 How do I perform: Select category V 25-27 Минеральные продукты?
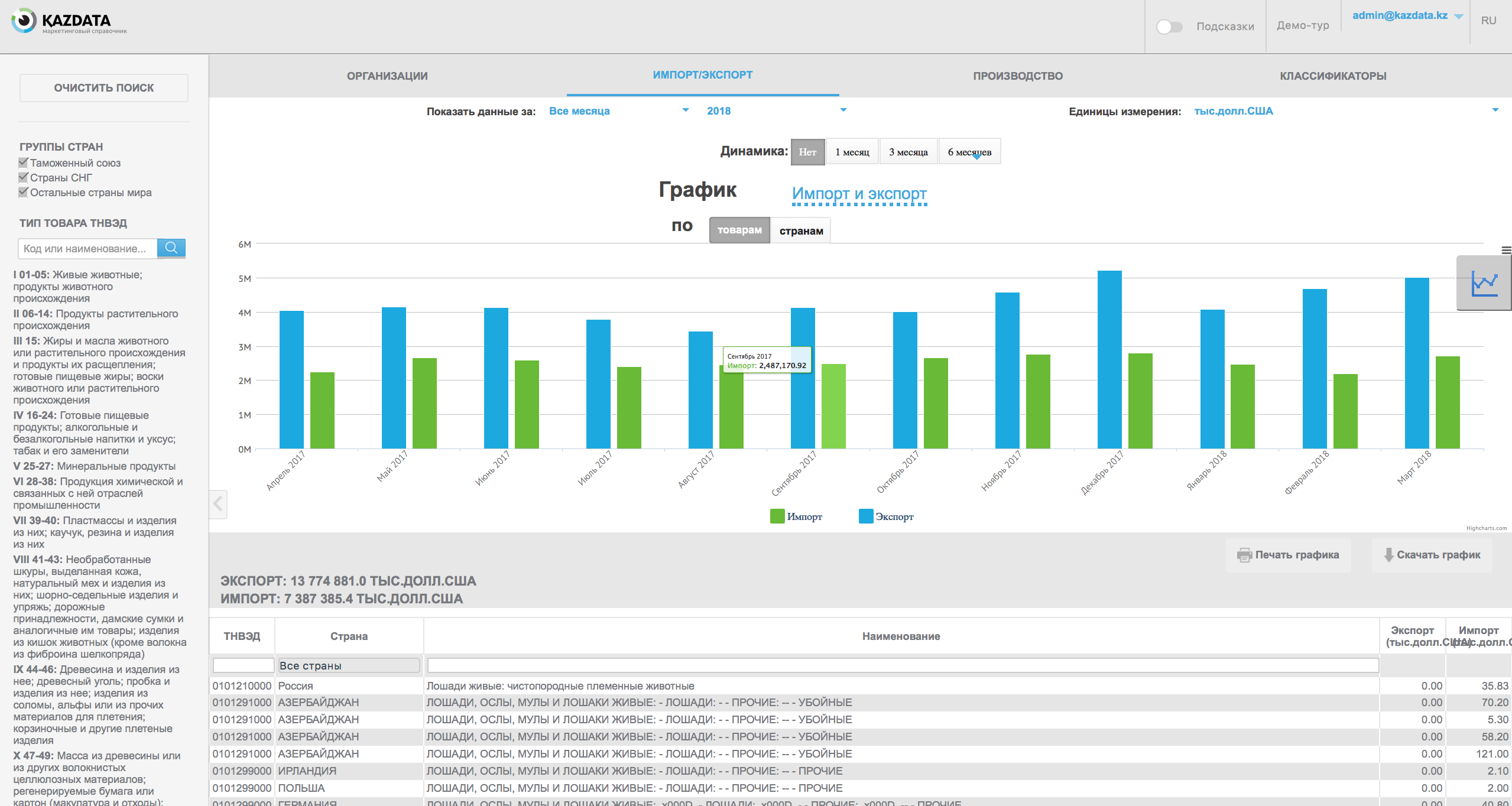pos(95,466)
